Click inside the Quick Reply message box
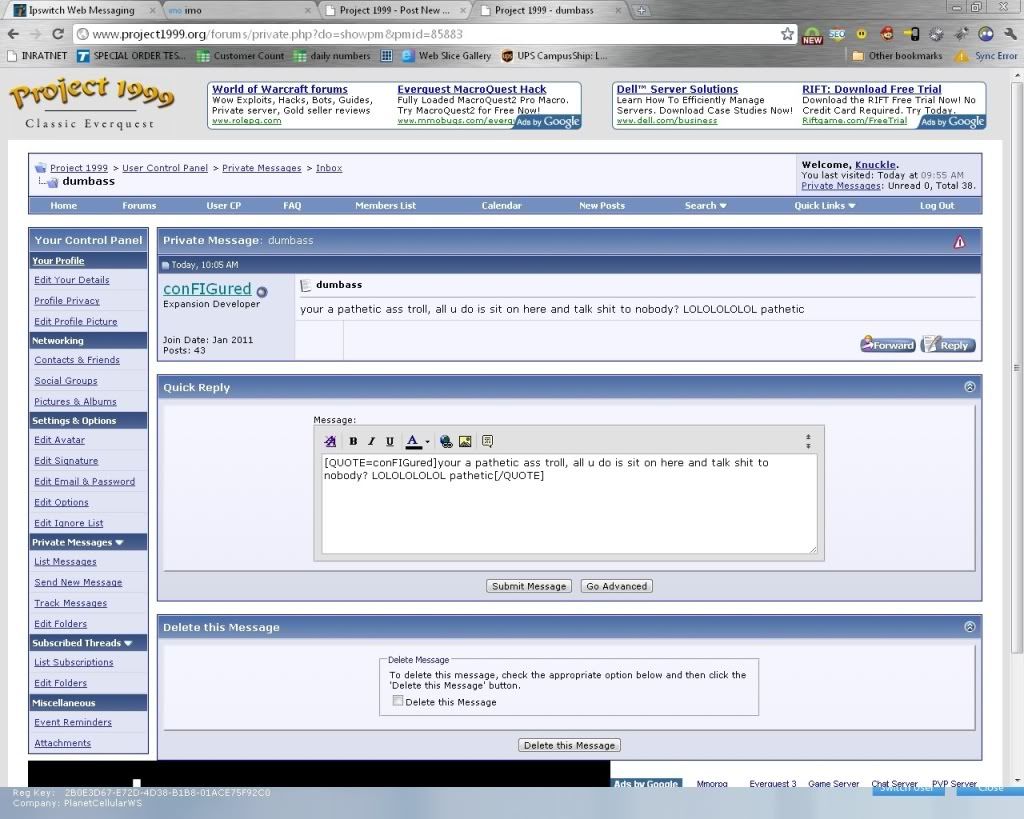 pos(569,504)
